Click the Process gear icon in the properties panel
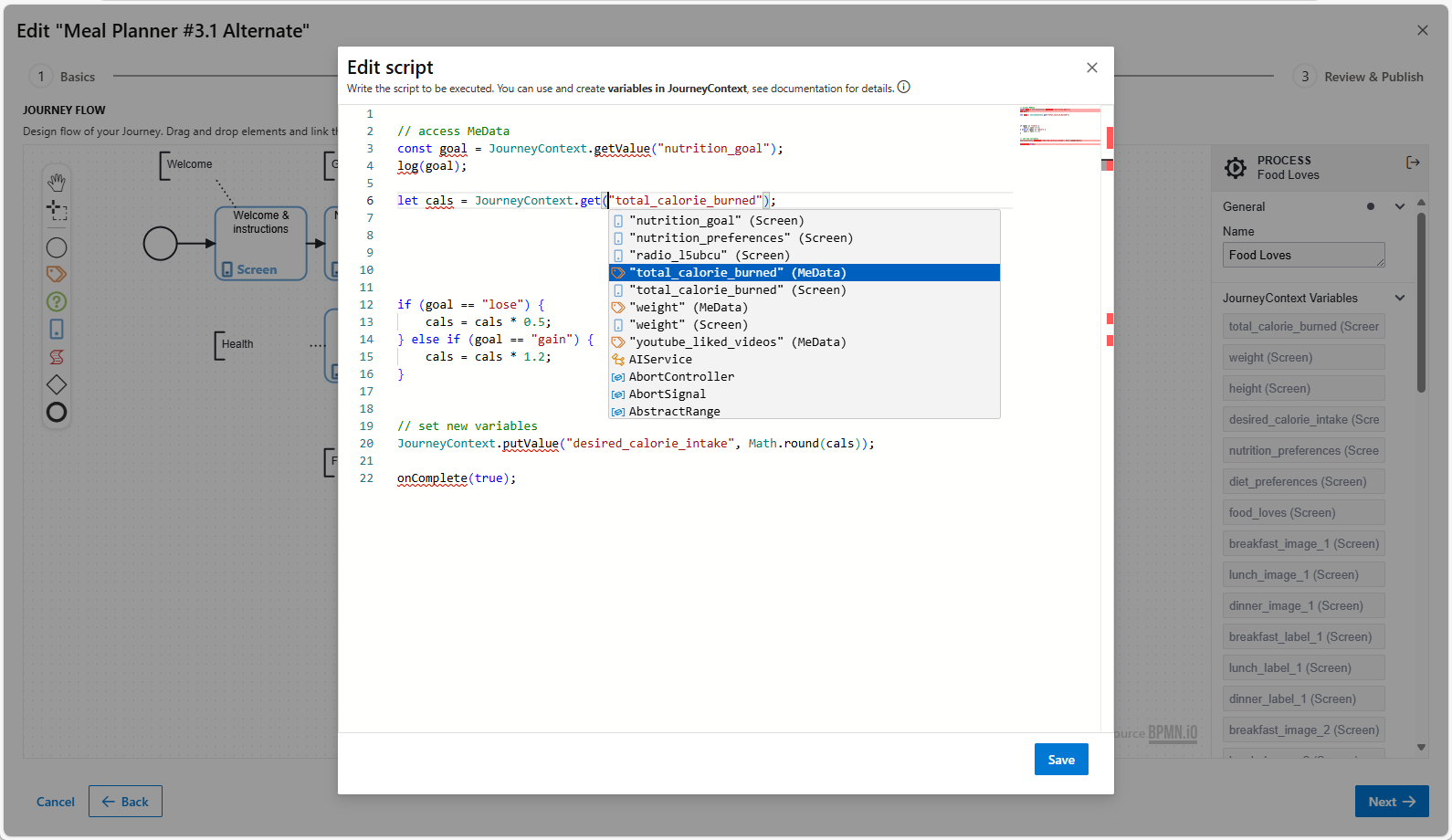Viewport: 1452px width, 840px height. point(1236,167)
